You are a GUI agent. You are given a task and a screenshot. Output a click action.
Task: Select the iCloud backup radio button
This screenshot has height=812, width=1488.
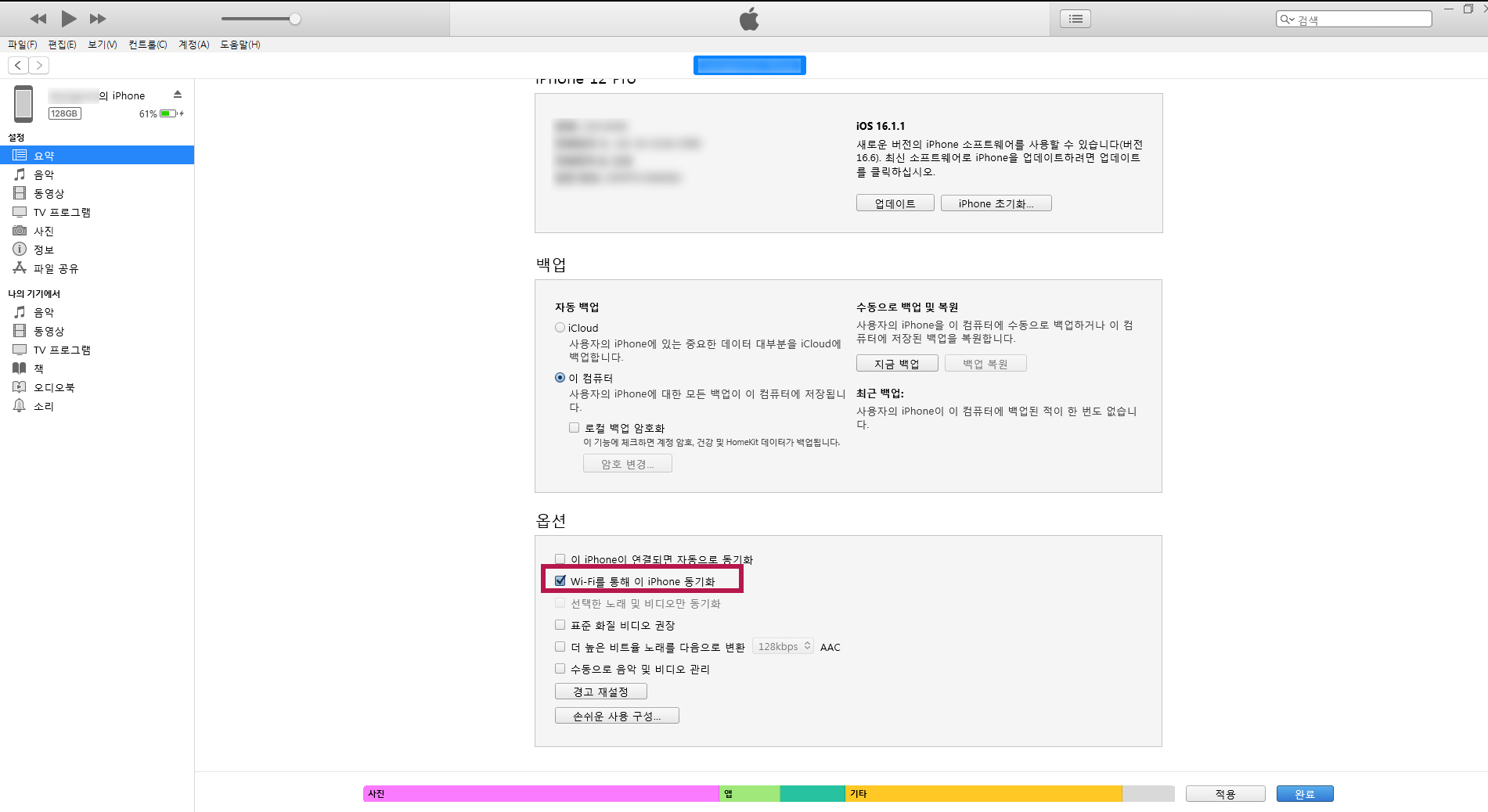(x=560, y=328)
